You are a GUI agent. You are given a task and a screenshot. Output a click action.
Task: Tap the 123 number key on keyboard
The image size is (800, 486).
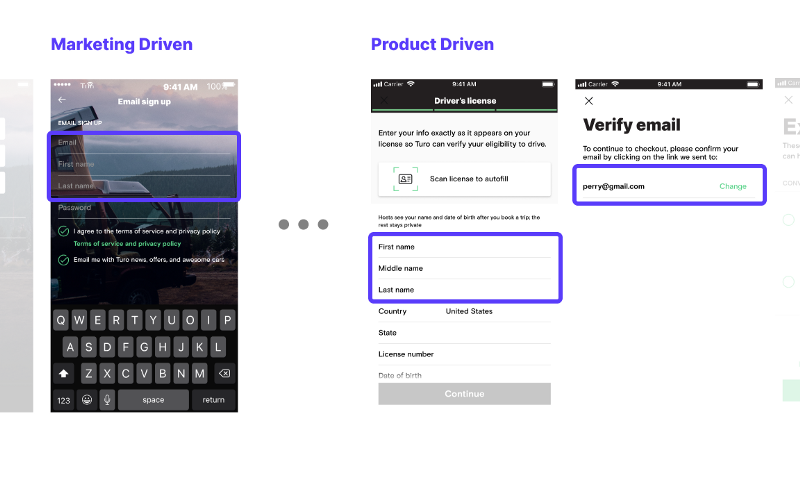point(64,400)
